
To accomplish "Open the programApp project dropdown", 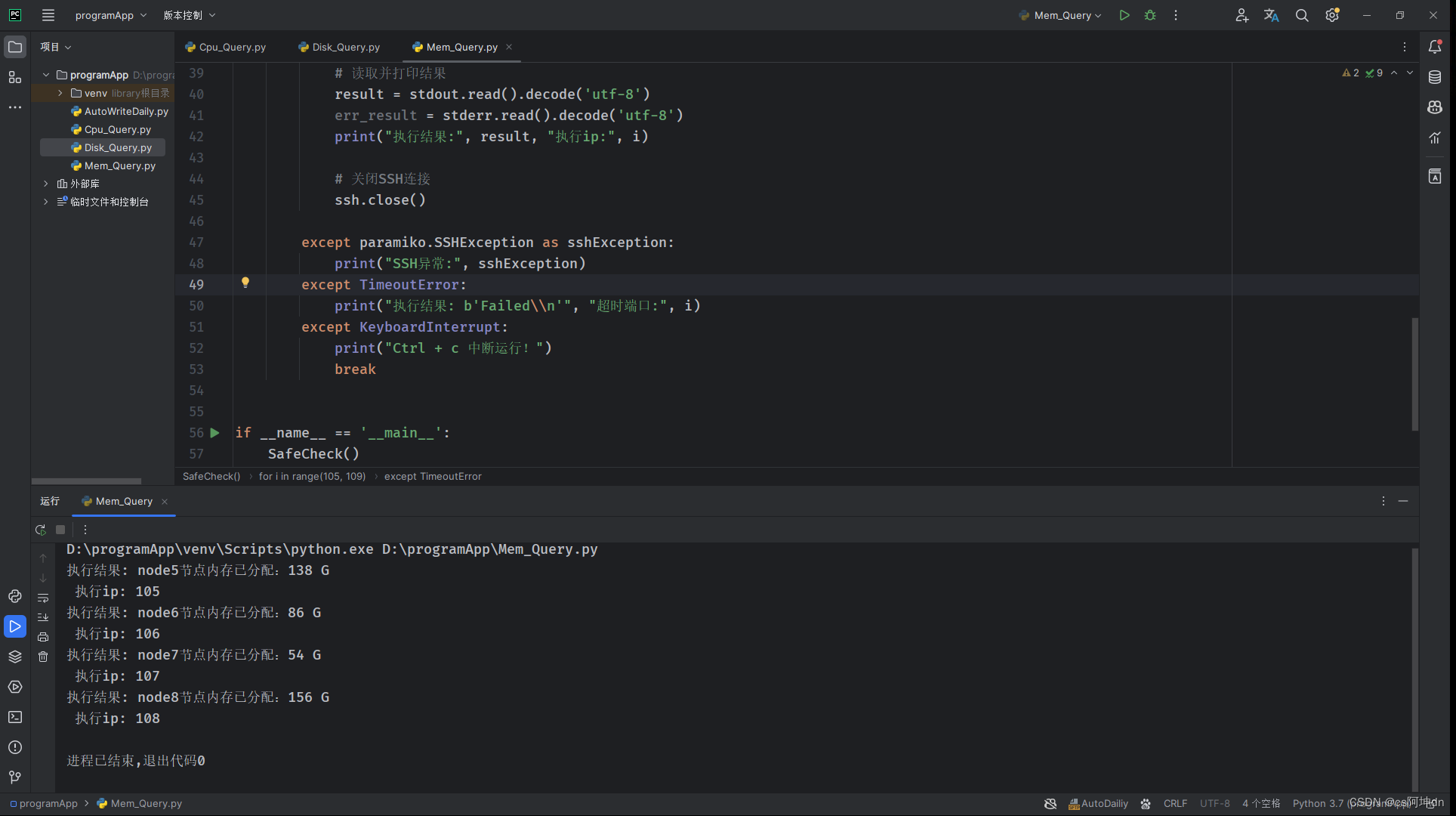I will 111,15.
